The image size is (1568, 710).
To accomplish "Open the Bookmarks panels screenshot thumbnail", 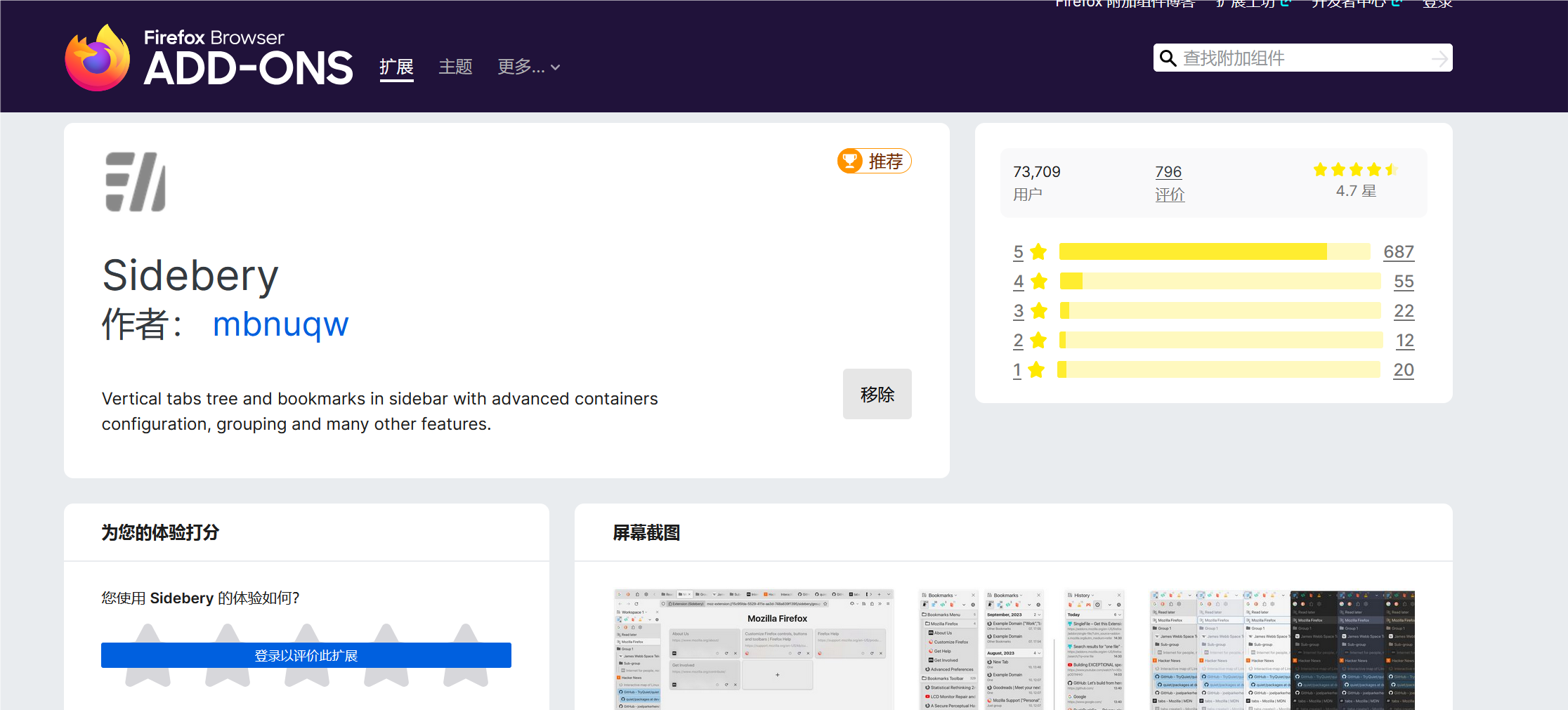I will pos(982,650).
